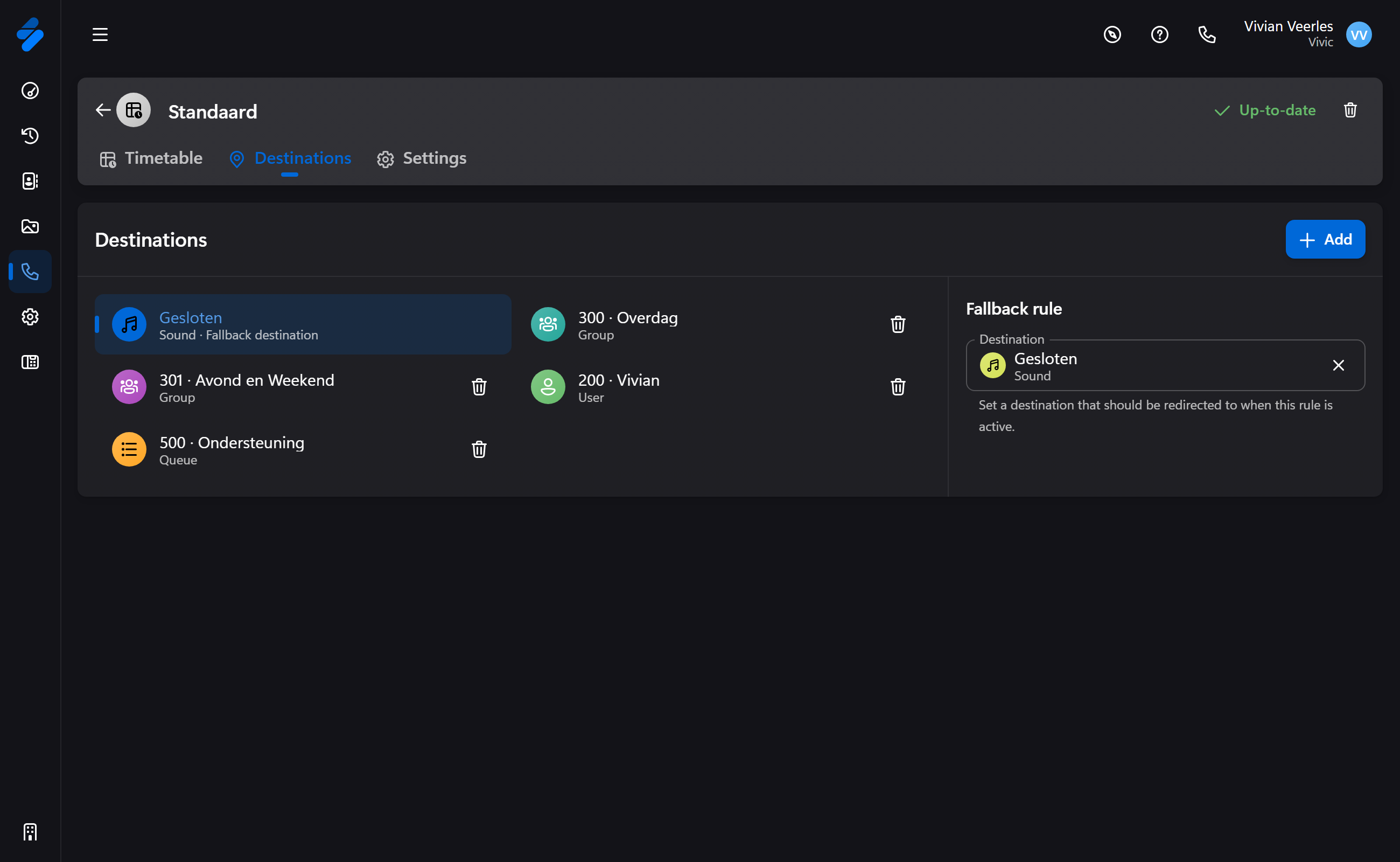This screenshot has height=862, width=1400.
Task: Open media folder sidebar icon
Action: (x=30, y=226)
